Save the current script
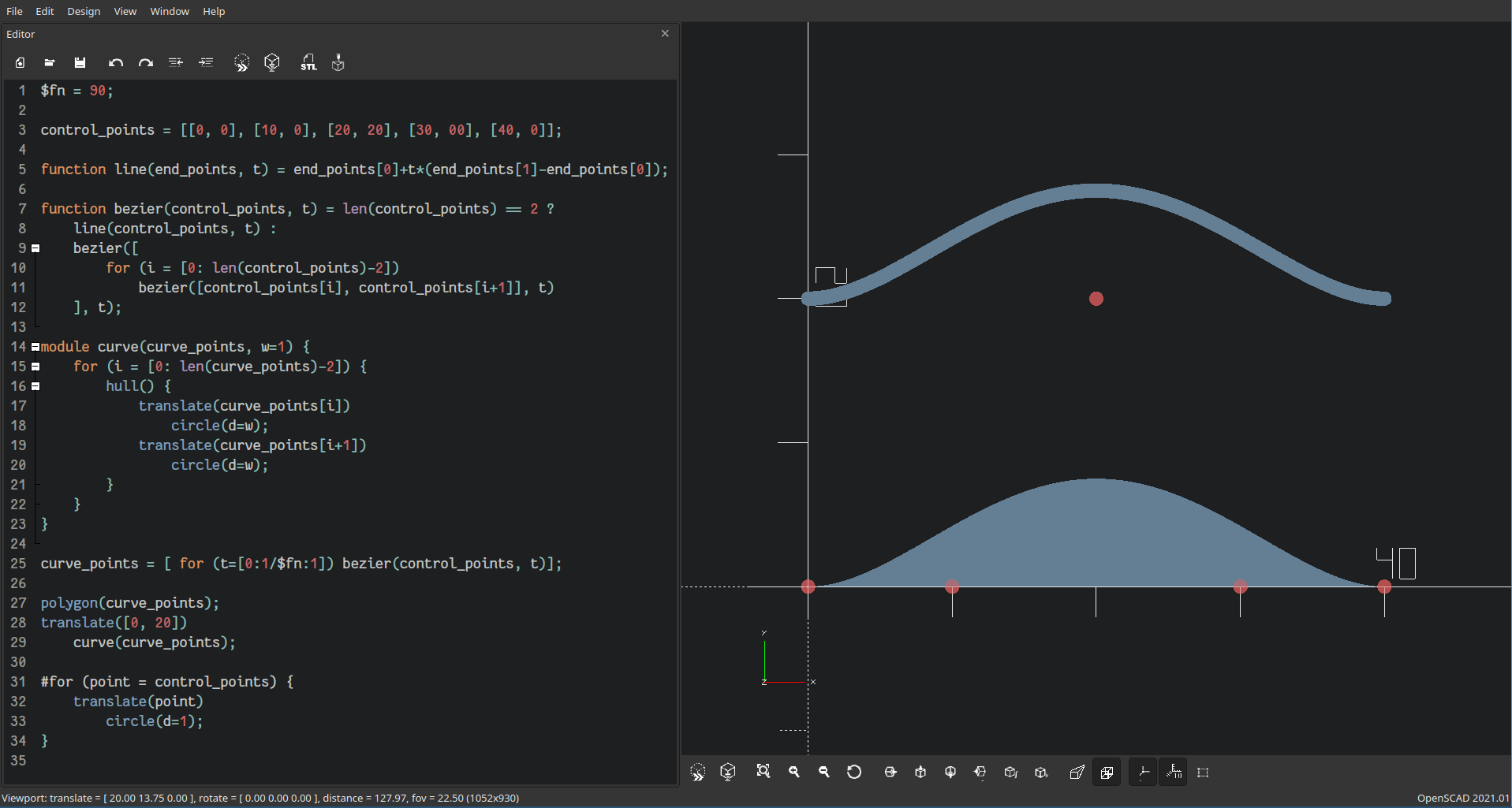This screenshot has height=808, width=1512. pyautogui.click(x=80, y=62)
